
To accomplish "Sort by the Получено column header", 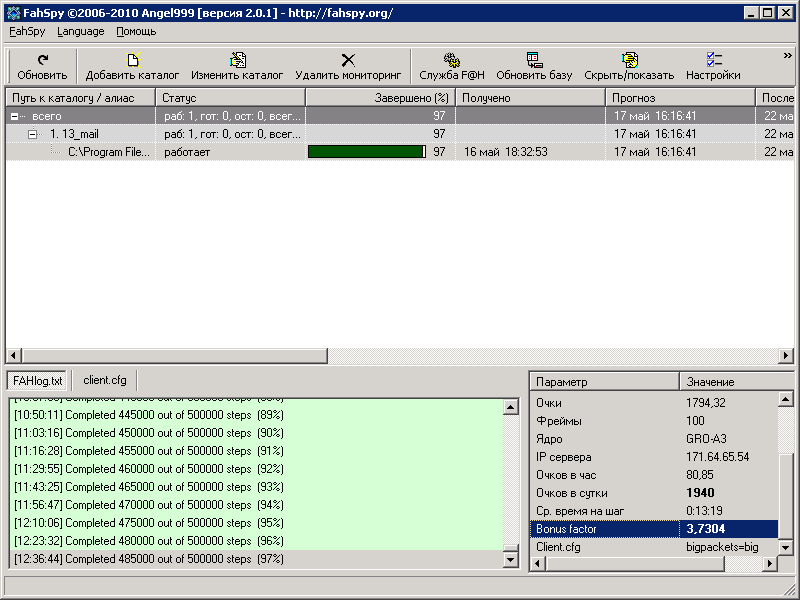I will coord(530,97).
